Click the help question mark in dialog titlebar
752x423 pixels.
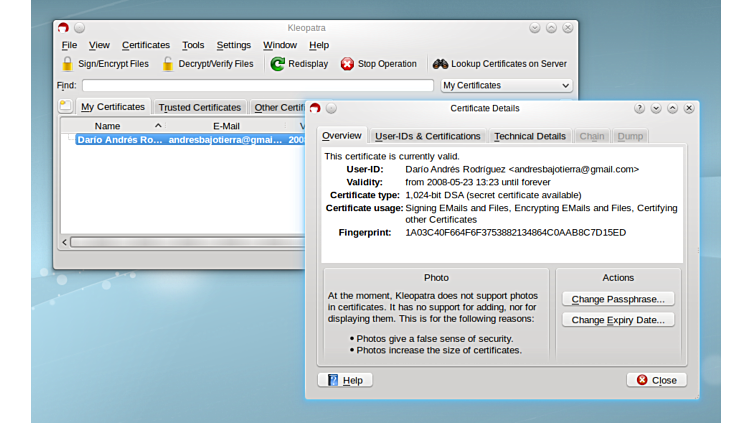(639, 108)
